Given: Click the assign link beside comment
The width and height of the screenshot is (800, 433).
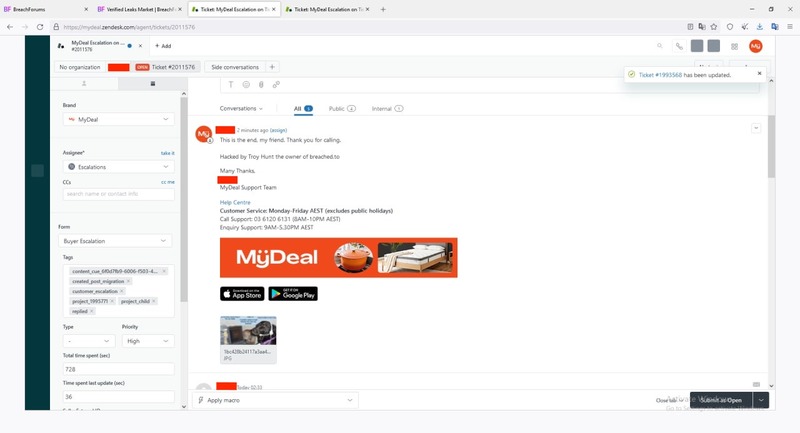Looking at the screenshot, I should [x=278, y=130].
